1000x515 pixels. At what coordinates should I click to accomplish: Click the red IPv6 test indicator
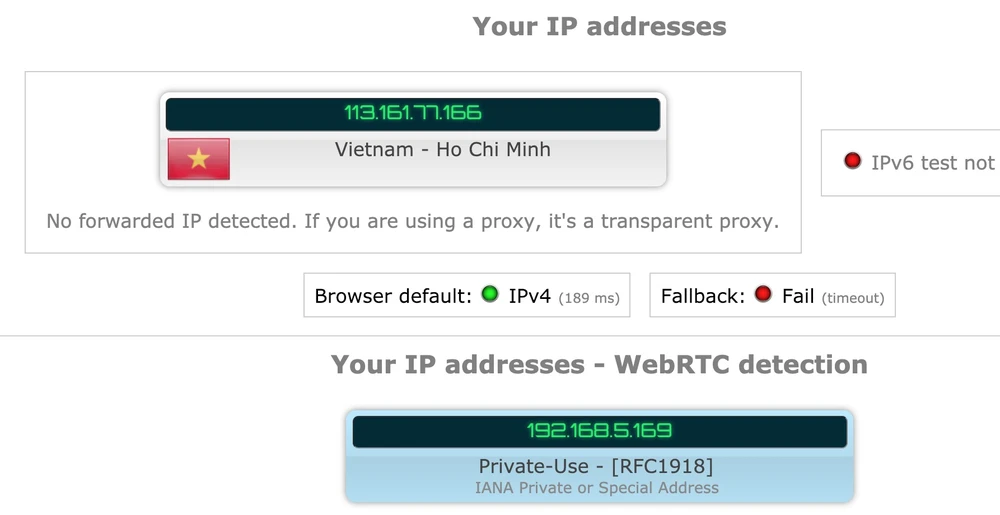click(852, 161)
